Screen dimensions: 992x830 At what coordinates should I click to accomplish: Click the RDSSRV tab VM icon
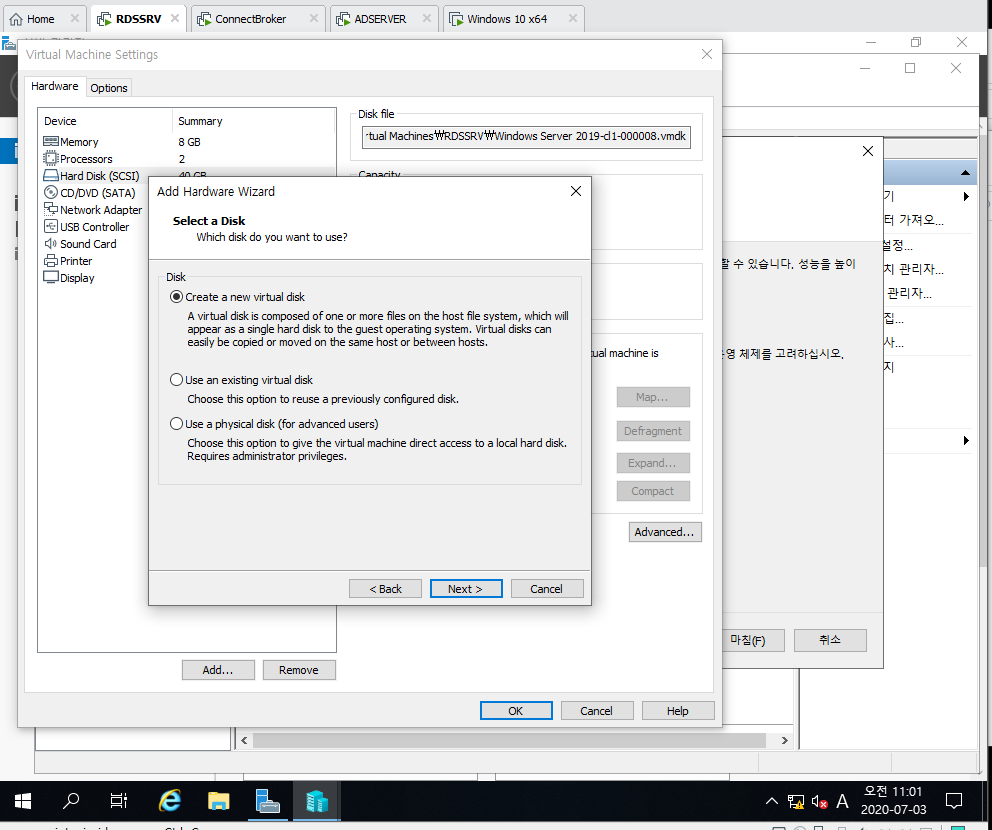coord(104,19)
